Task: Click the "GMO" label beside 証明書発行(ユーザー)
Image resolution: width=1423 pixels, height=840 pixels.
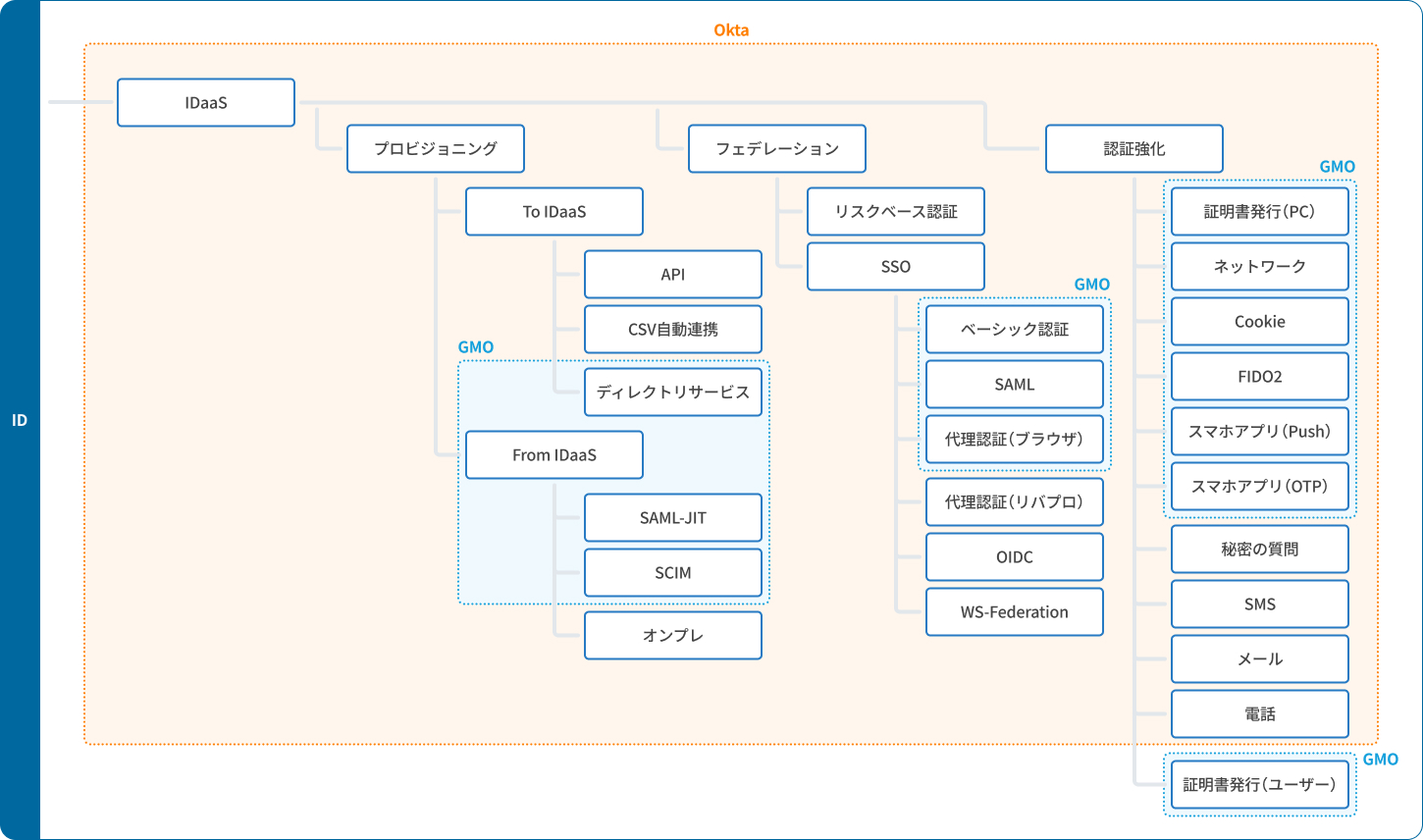Action: [1381, 760]
